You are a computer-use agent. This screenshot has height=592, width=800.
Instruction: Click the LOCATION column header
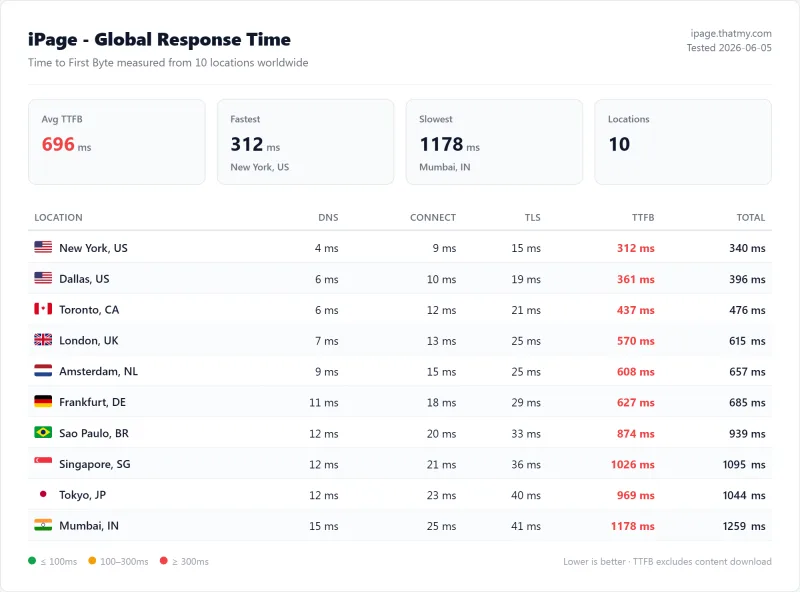(58, 217)
